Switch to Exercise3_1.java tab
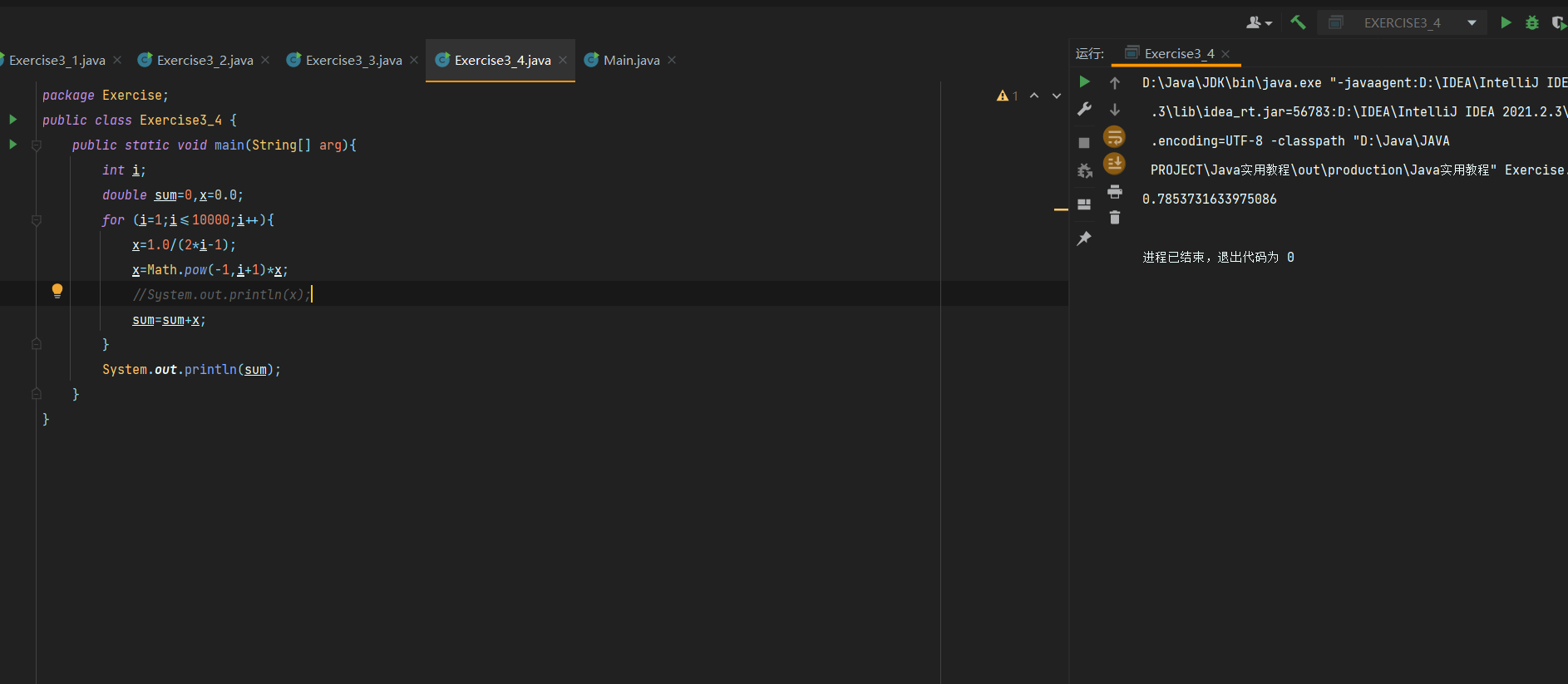1568x684 pixels. pyautogui.click(x=57, y=60)
